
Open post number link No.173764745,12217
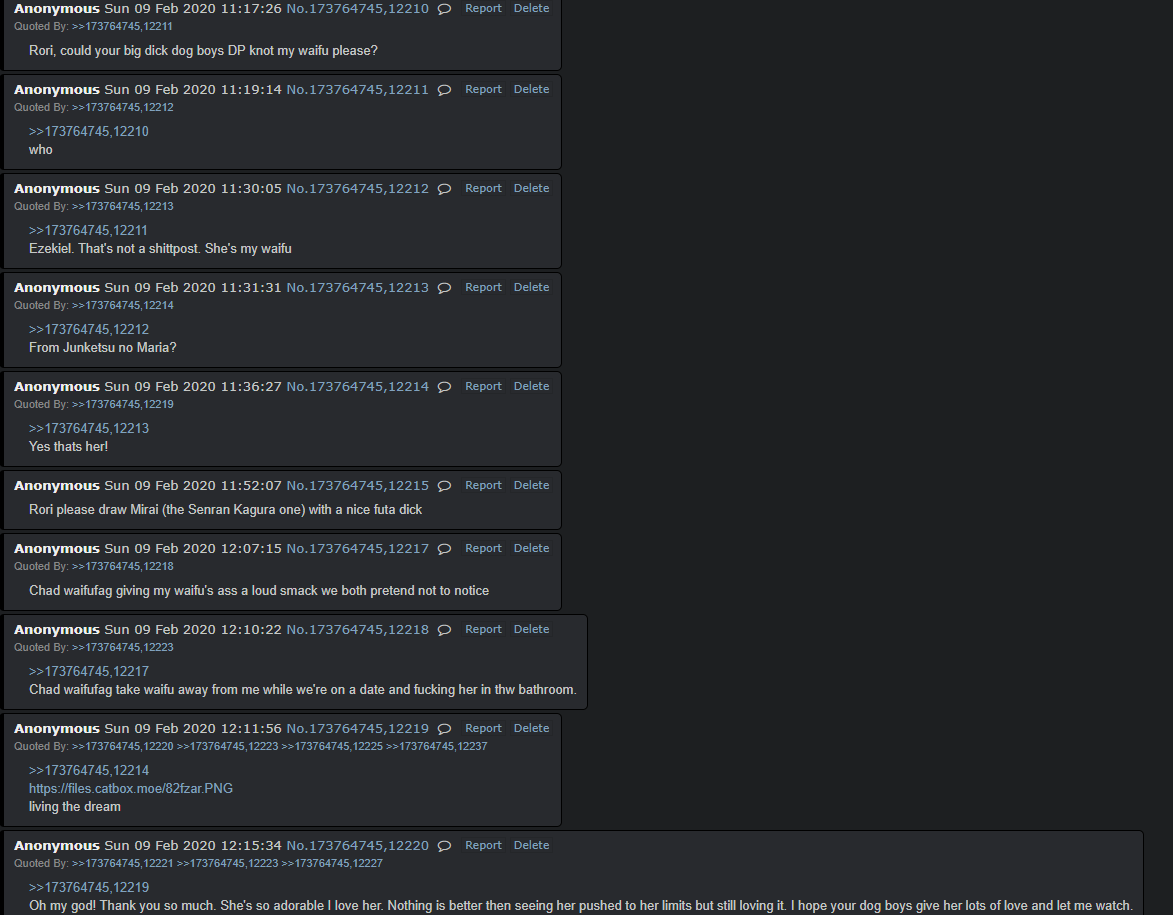point(358,548)
